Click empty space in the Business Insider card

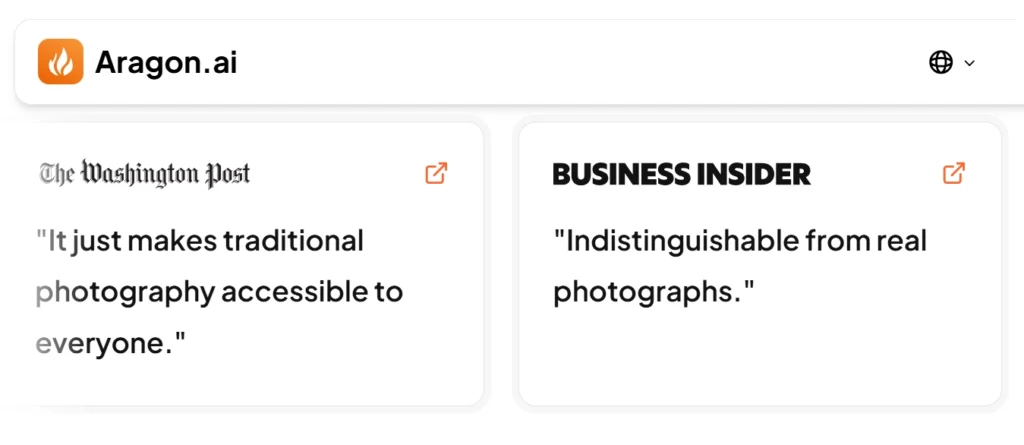760,360
